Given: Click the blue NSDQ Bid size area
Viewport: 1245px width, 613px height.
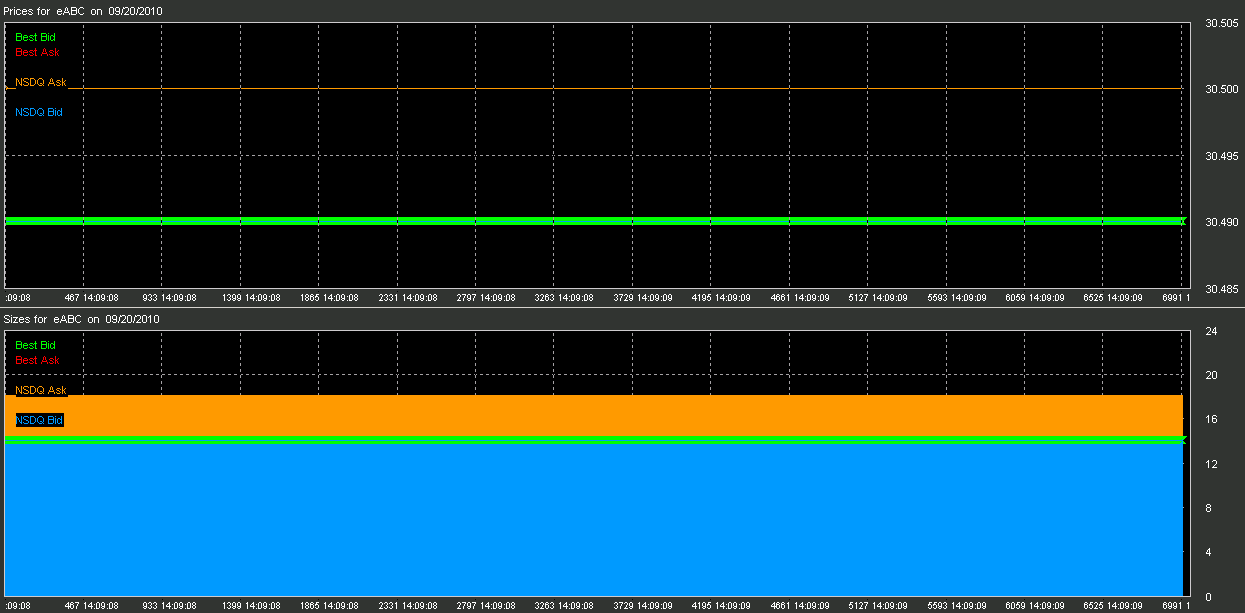Looking at the screenshot, I should tap(594, 520).
